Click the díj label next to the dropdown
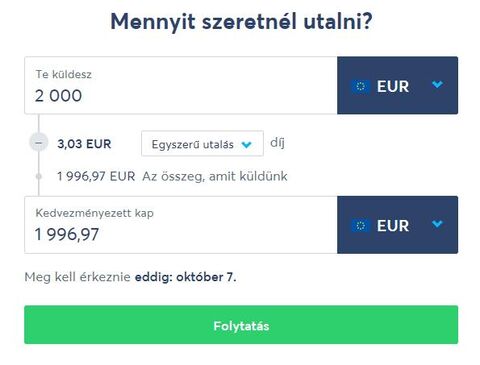480x365 pixels. (277, 143)
